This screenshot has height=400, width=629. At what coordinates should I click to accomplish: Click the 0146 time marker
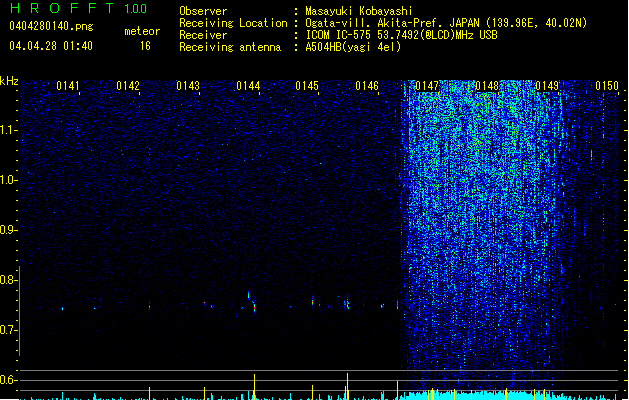[x=367, y=86]
